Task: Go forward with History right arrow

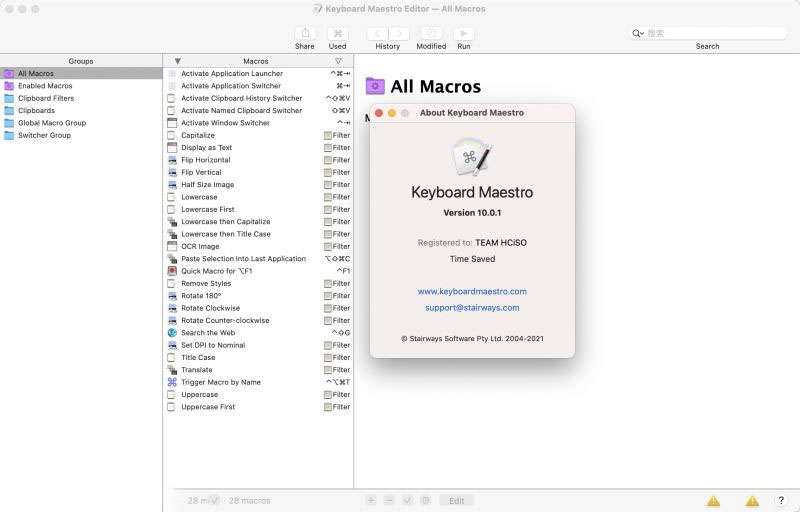Action: click(399, 34)
